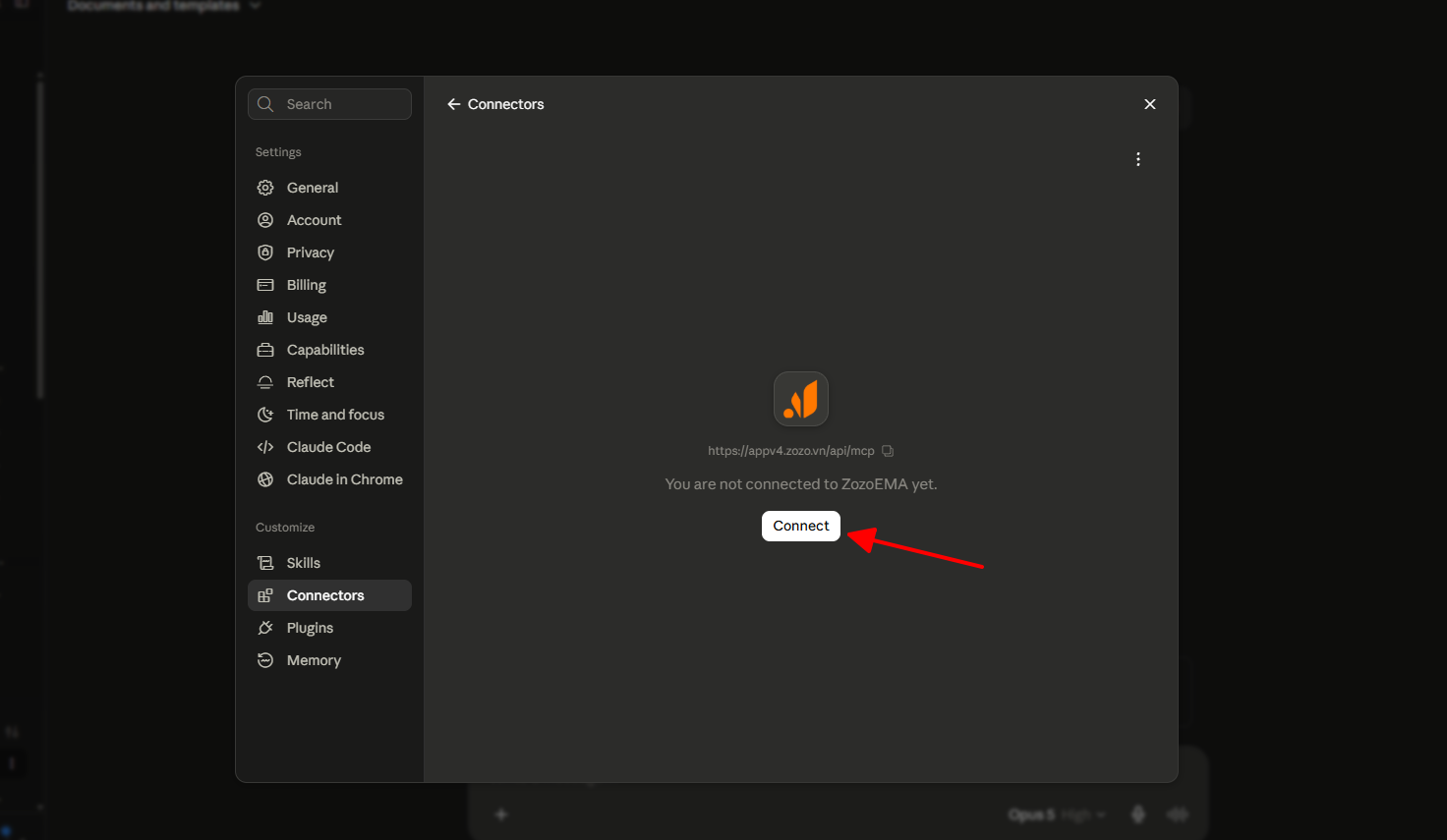Click the appv4.zozo.vn/api/mcp URL text

[791, 451]
